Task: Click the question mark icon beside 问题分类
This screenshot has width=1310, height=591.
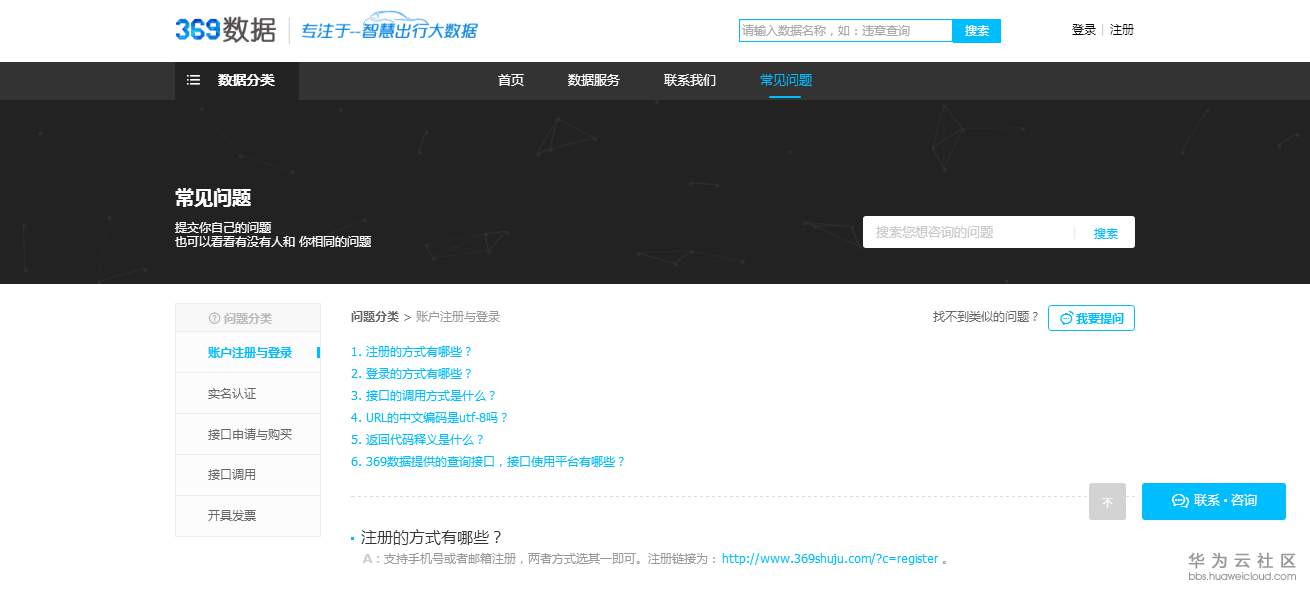Action: (214, 318)
